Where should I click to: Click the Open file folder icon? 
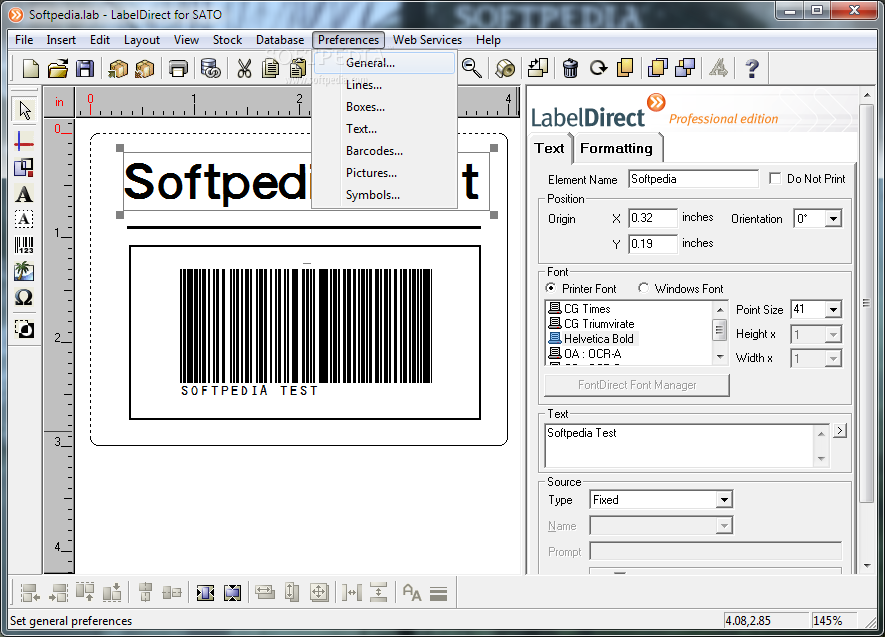coord(58,68)
